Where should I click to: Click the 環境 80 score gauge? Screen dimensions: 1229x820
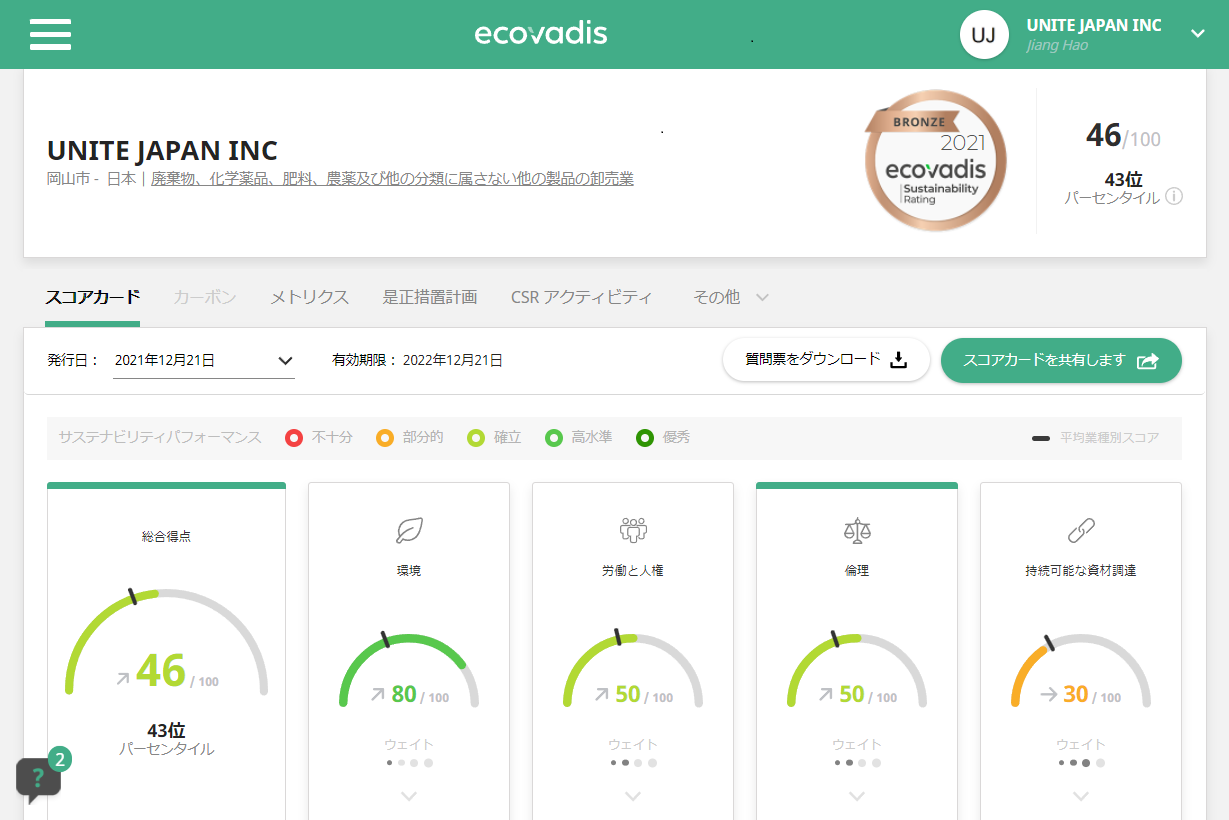click(409, 670)
